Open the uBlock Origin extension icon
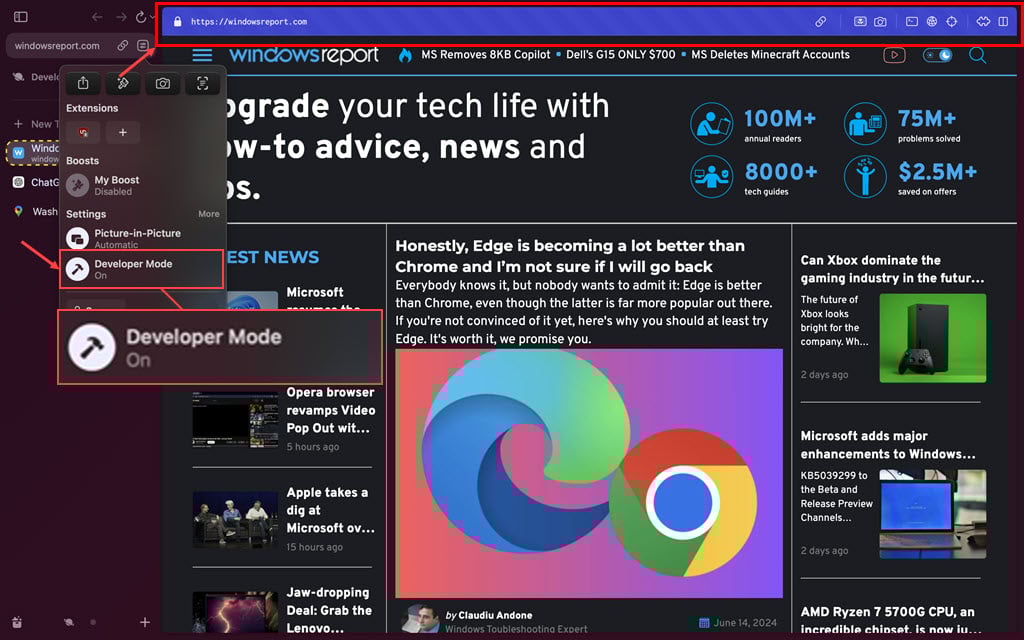 pyautogui.click(x=83, y=133)
